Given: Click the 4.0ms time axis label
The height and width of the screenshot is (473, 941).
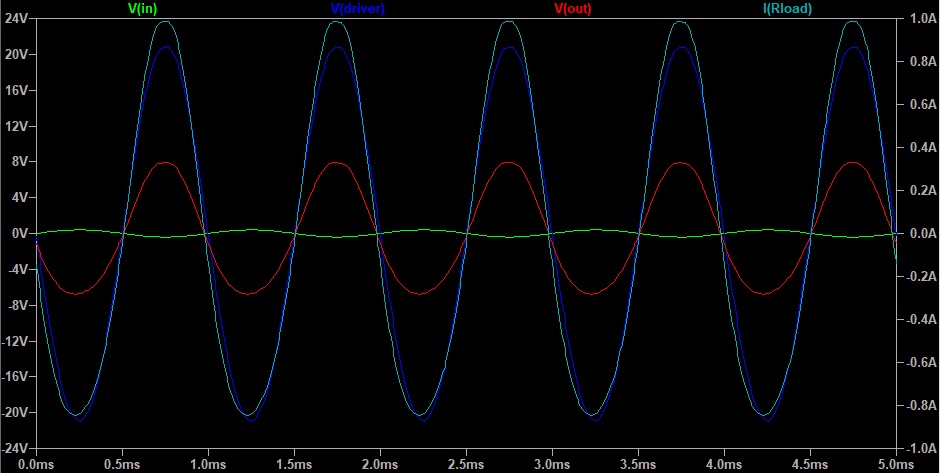Looking at the screenshot, I should coord(724,465).
